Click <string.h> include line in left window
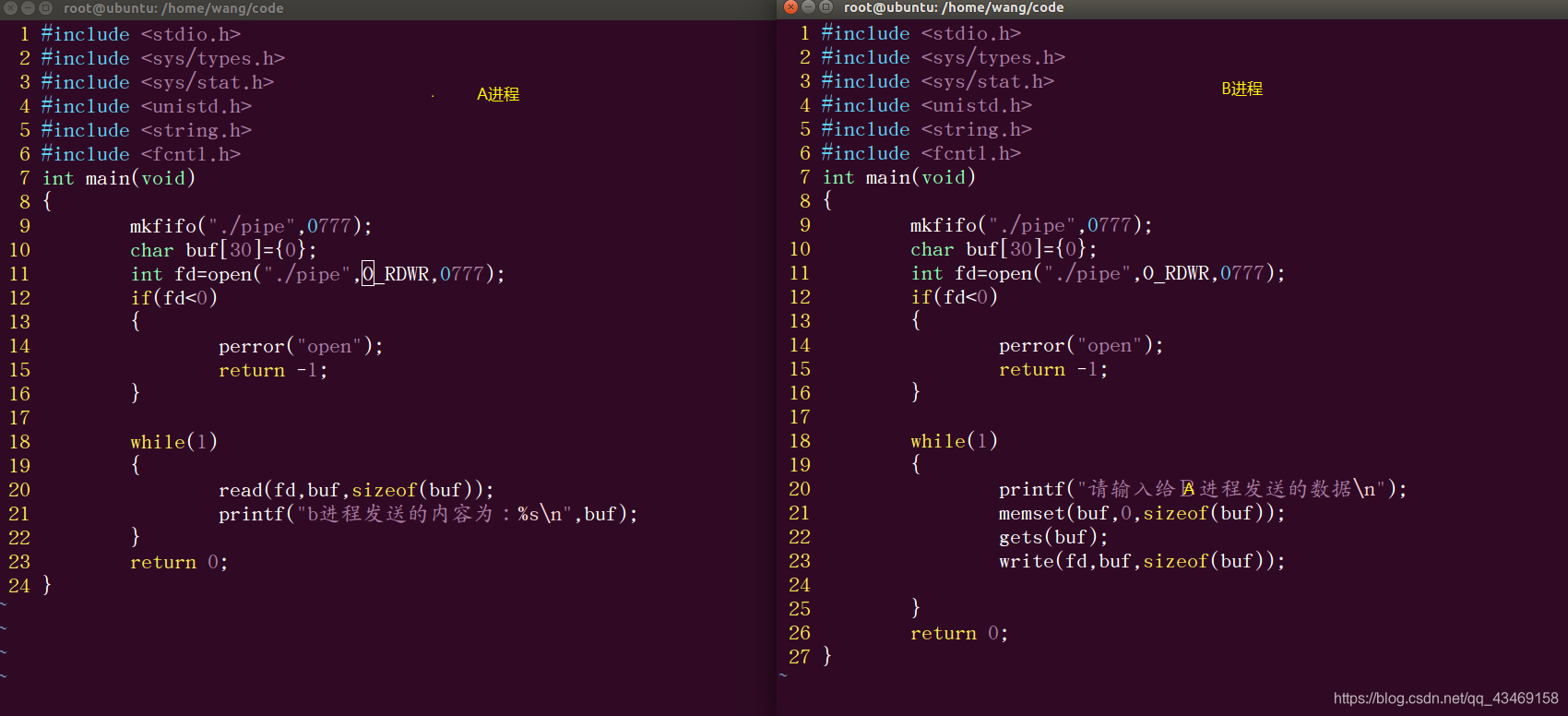 147,130
